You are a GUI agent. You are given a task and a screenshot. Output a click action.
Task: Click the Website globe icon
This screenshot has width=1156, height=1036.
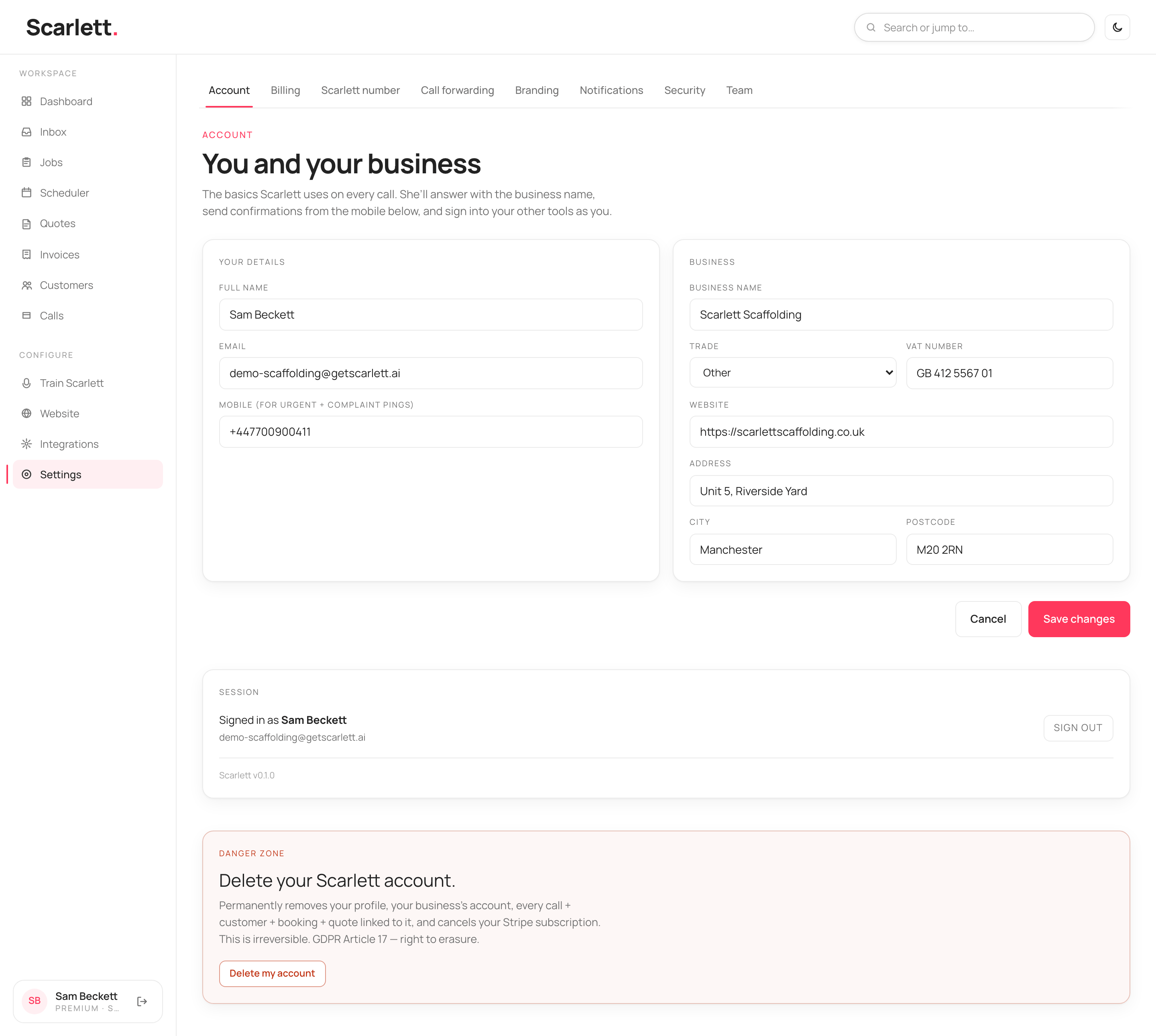coord(26,414)
